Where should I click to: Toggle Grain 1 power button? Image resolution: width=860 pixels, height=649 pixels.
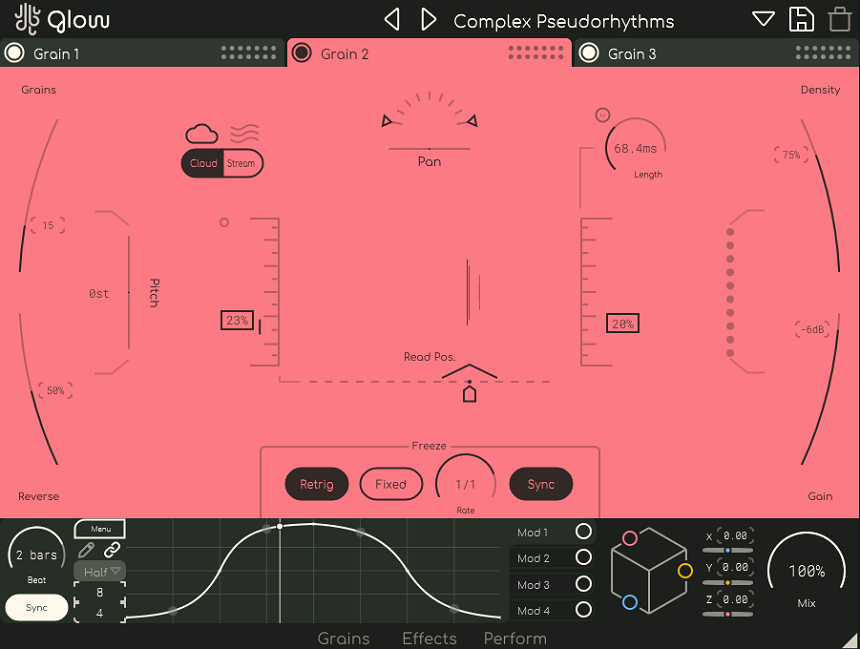(14, 53)
